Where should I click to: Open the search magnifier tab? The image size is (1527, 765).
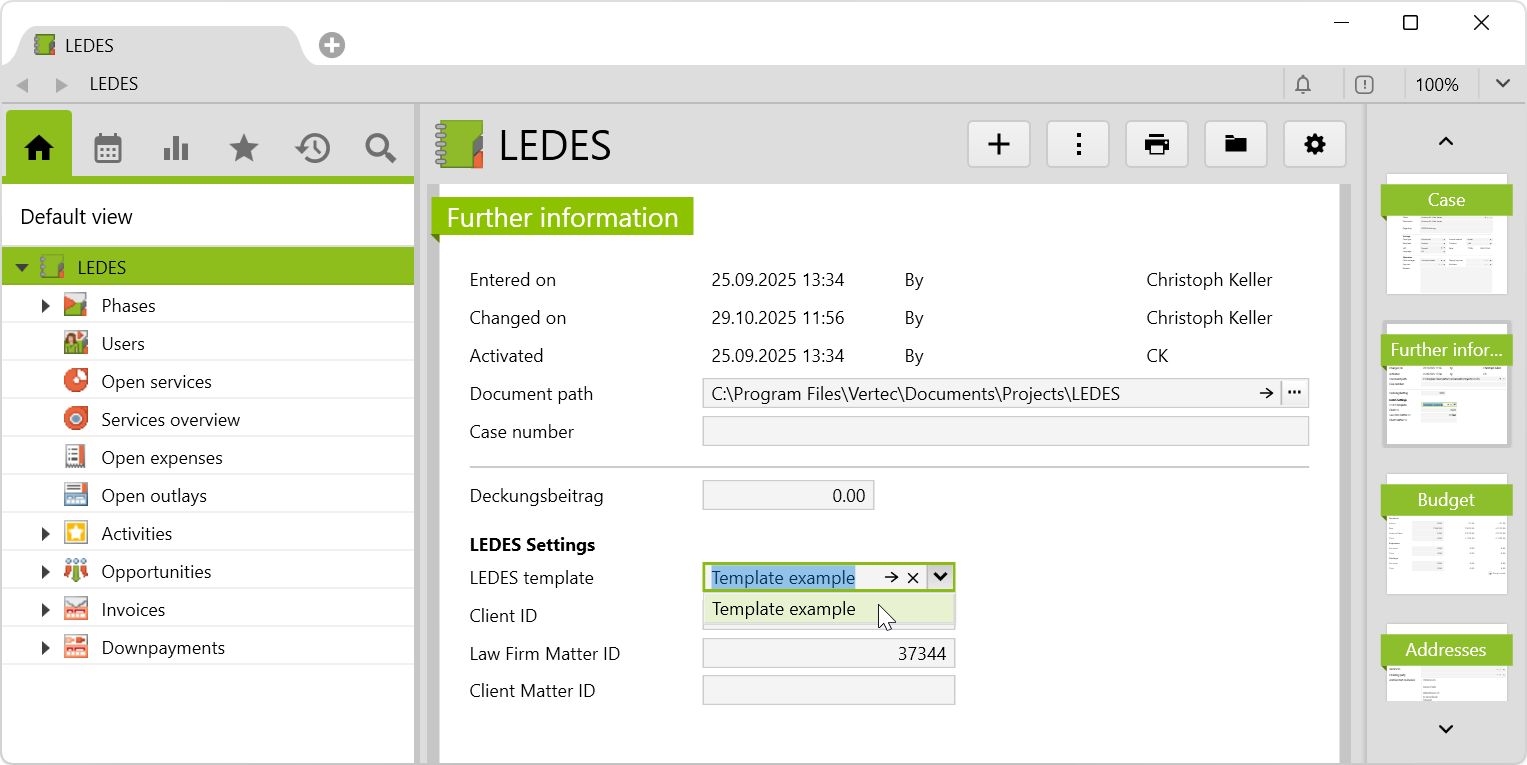(x=380, y=149)
